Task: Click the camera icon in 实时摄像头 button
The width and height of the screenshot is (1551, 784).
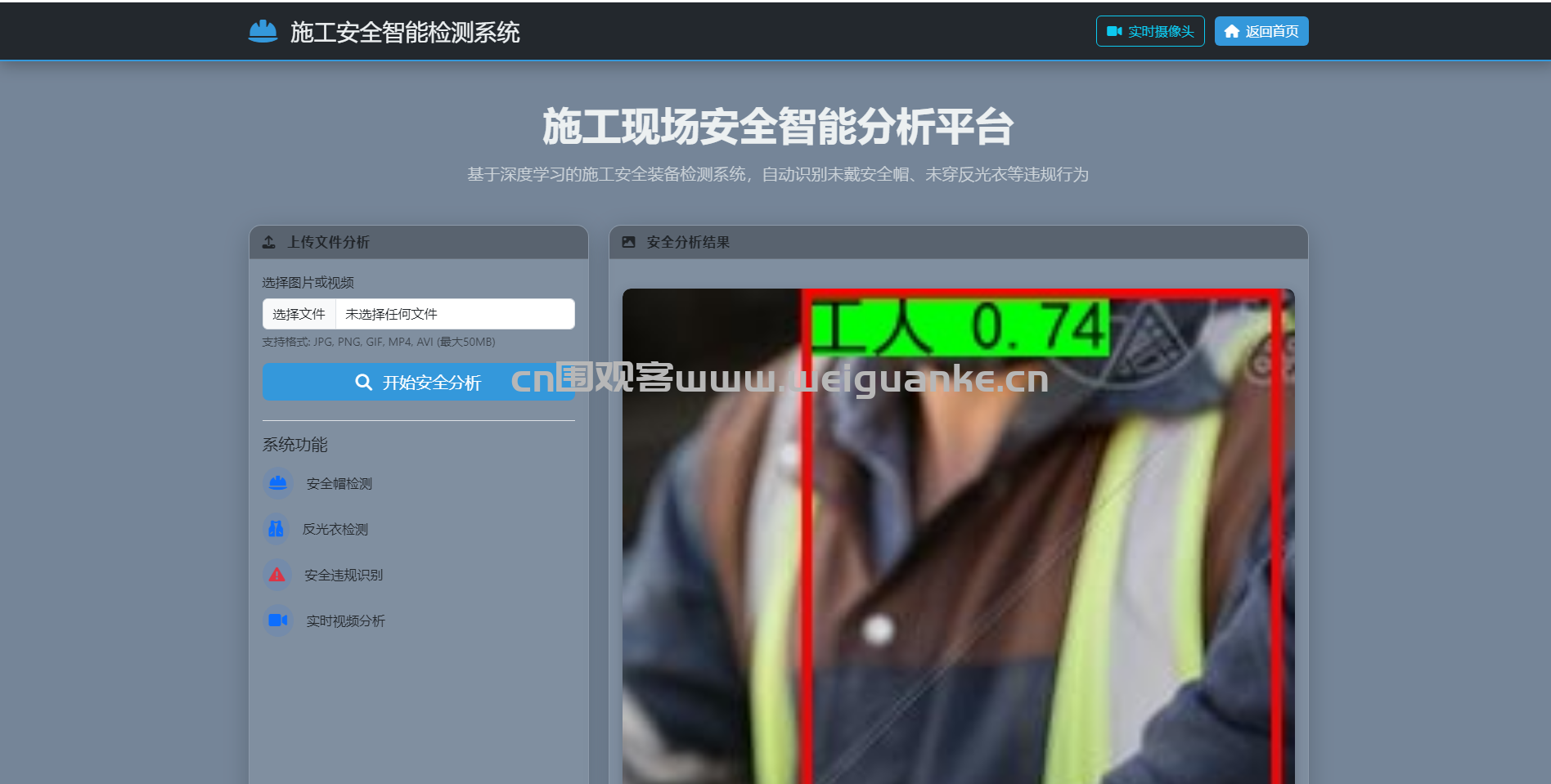Action: pos(1114,31)
